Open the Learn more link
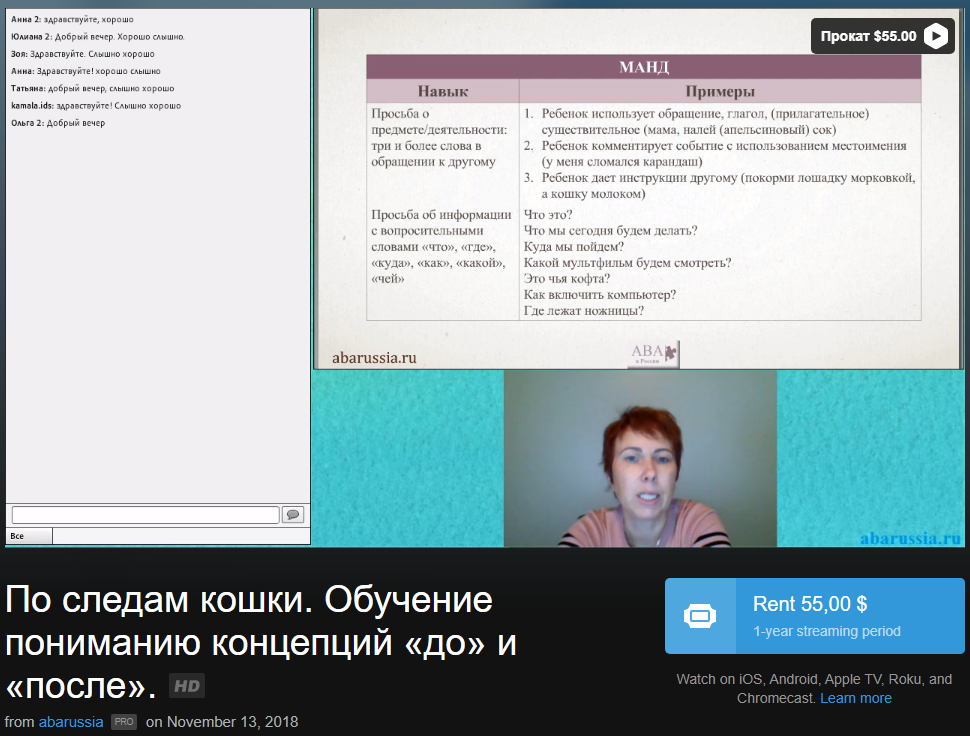The height and width of the screenshot is (736, 970). pos(855,698)
